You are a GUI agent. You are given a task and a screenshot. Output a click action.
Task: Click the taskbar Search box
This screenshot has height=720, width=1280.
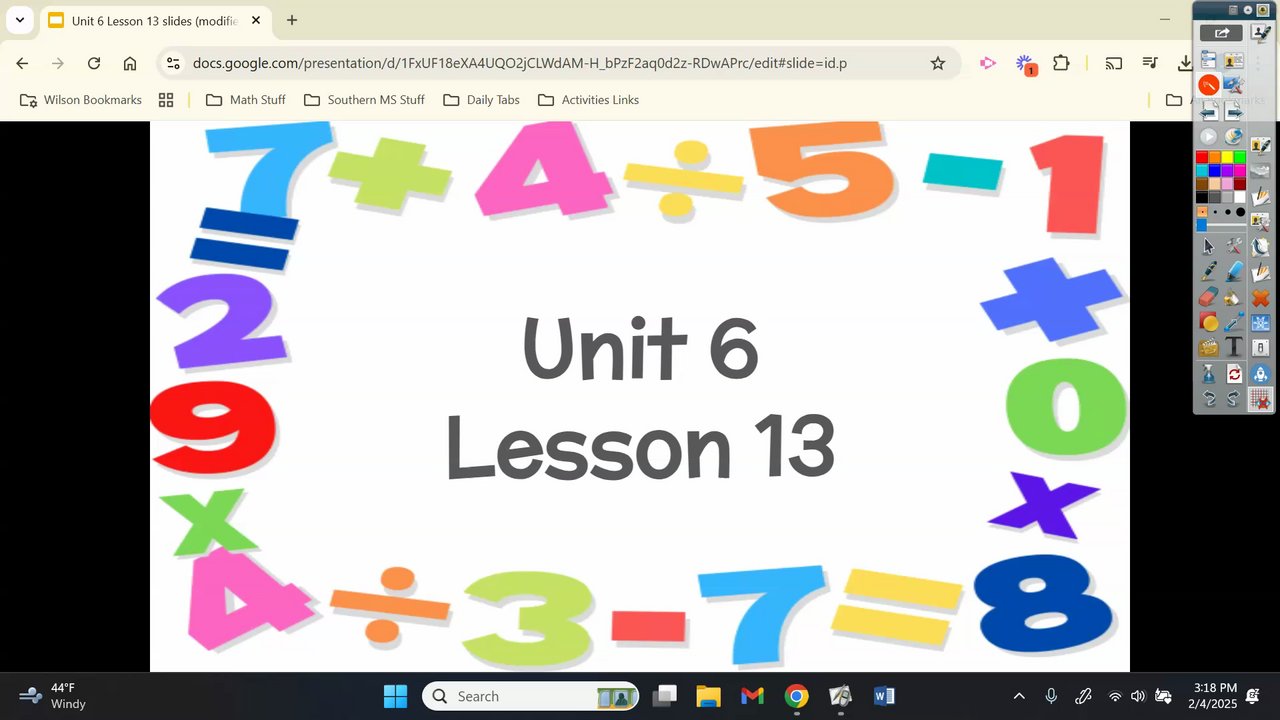531,696
